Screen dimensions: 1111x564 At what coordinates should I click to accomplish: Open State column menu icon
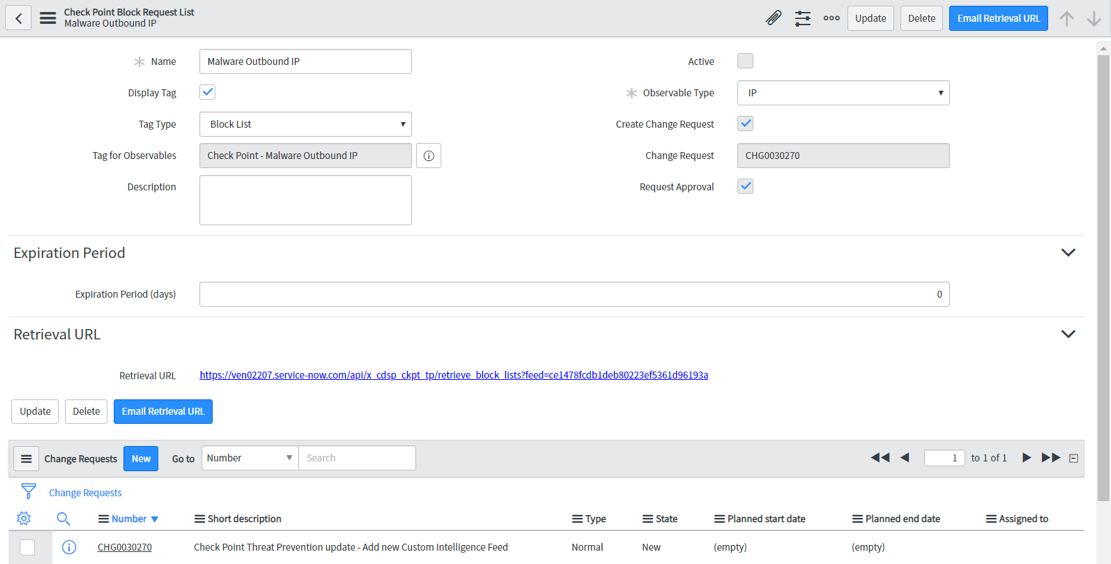pos(647,519)
